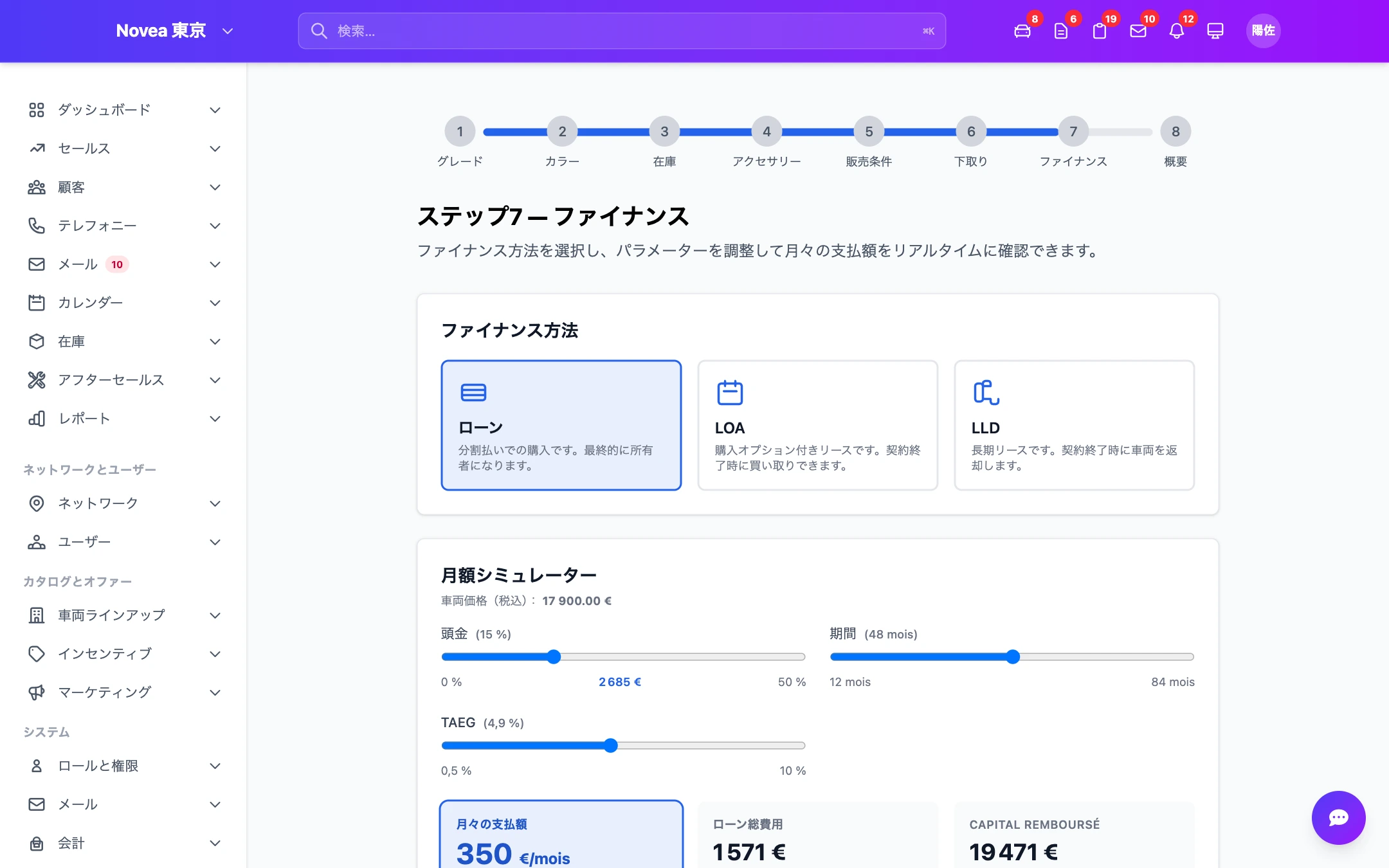Viewport: 1389px width, 868px height.
Task: Click the 頭金 down payment slider handle
Action: [554, 656]
